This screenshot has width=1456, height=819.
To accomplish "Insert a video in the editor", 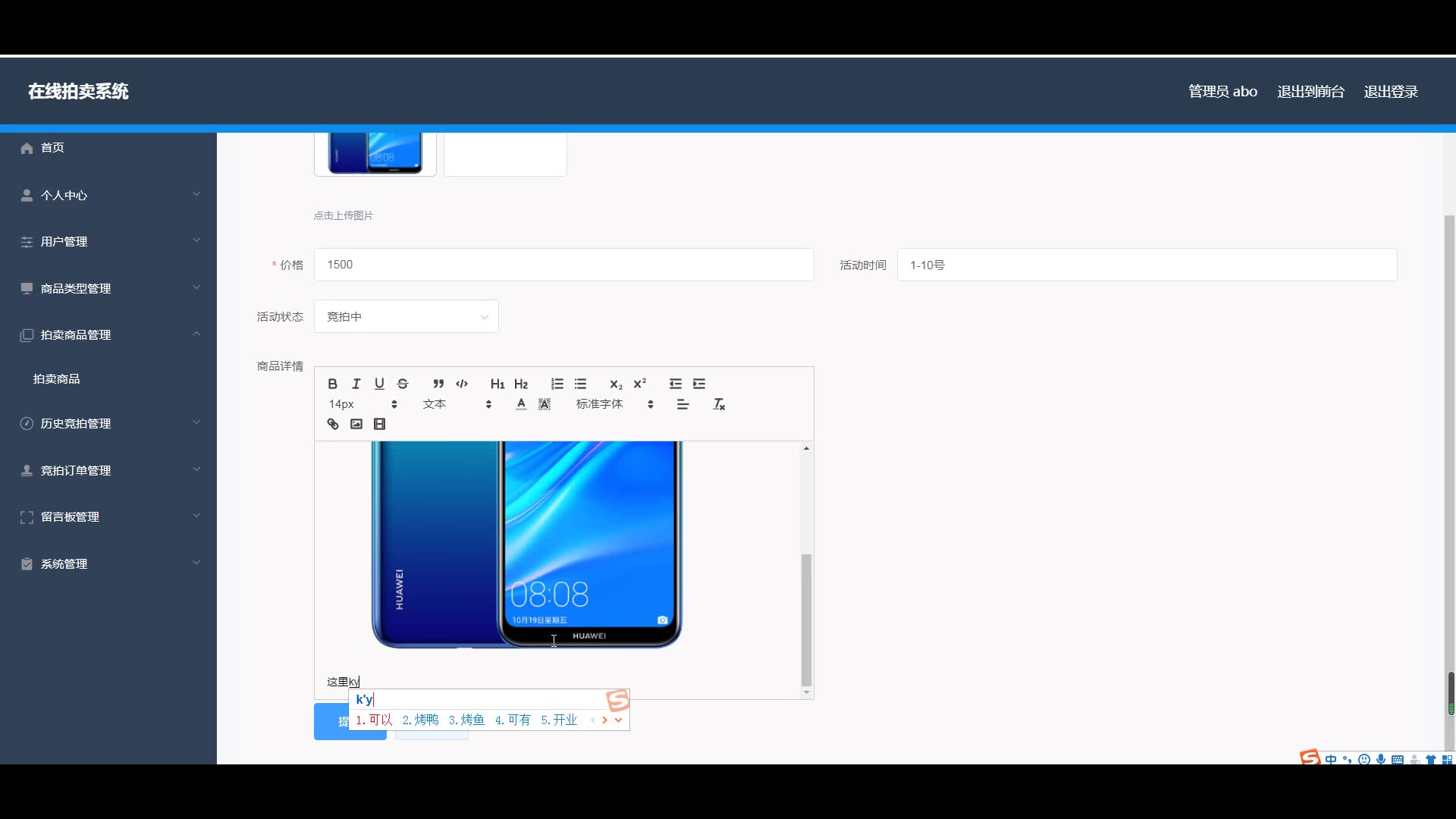I will (x=379, y=424).
